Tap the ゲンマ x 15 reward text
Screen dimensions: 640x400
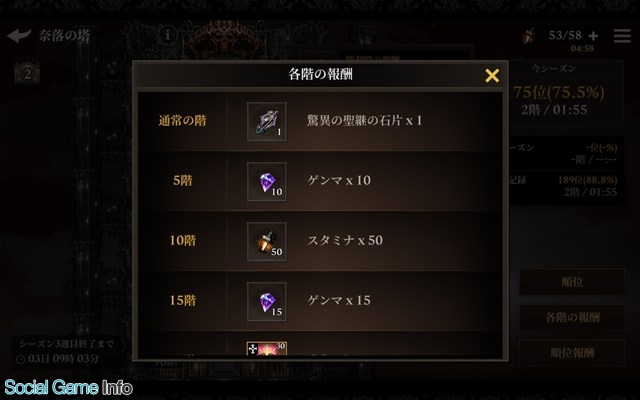pos(339,301)
